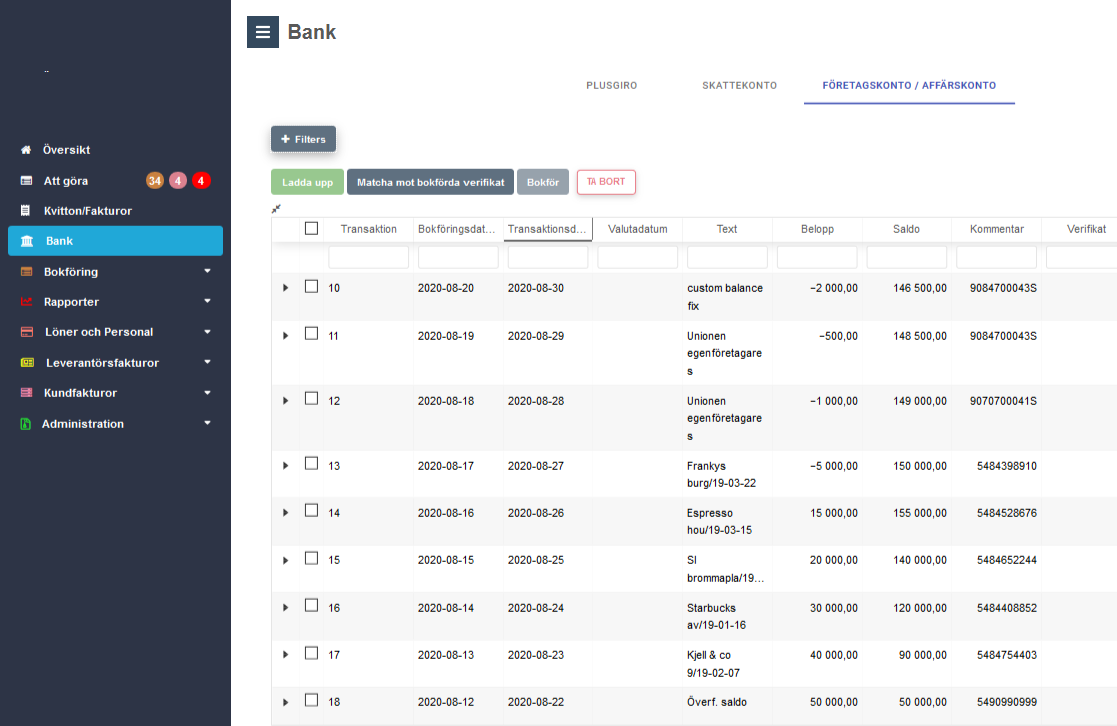Expand the row for transaction 13
The image size is (1117, 726).
tap(285, 465)
